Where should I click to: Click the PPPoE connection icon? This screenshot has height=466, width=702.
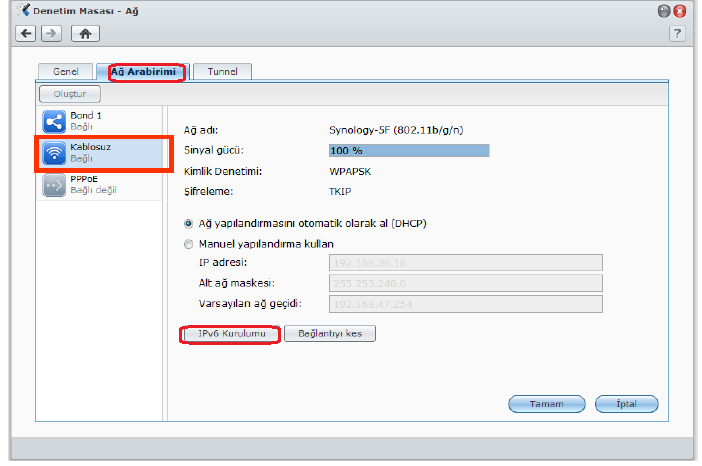coord(54,184)
